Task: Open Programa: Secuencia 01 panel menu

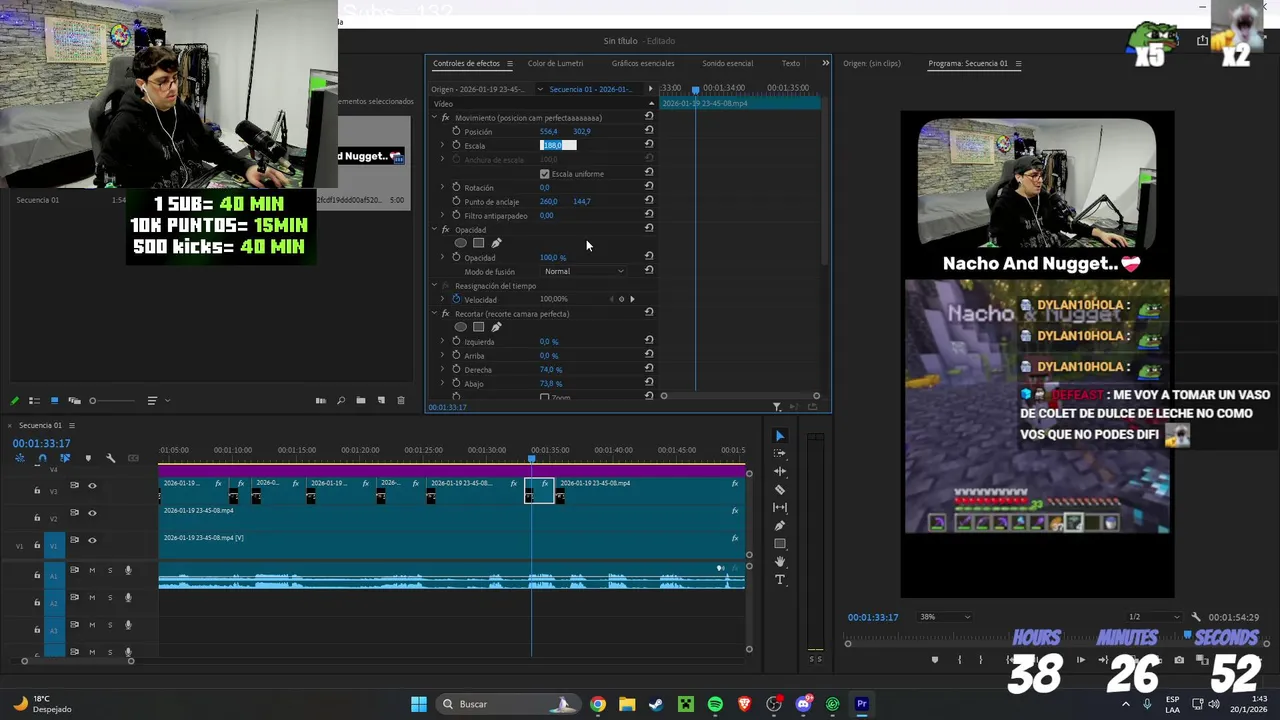Action: (x=1018, y=64)
